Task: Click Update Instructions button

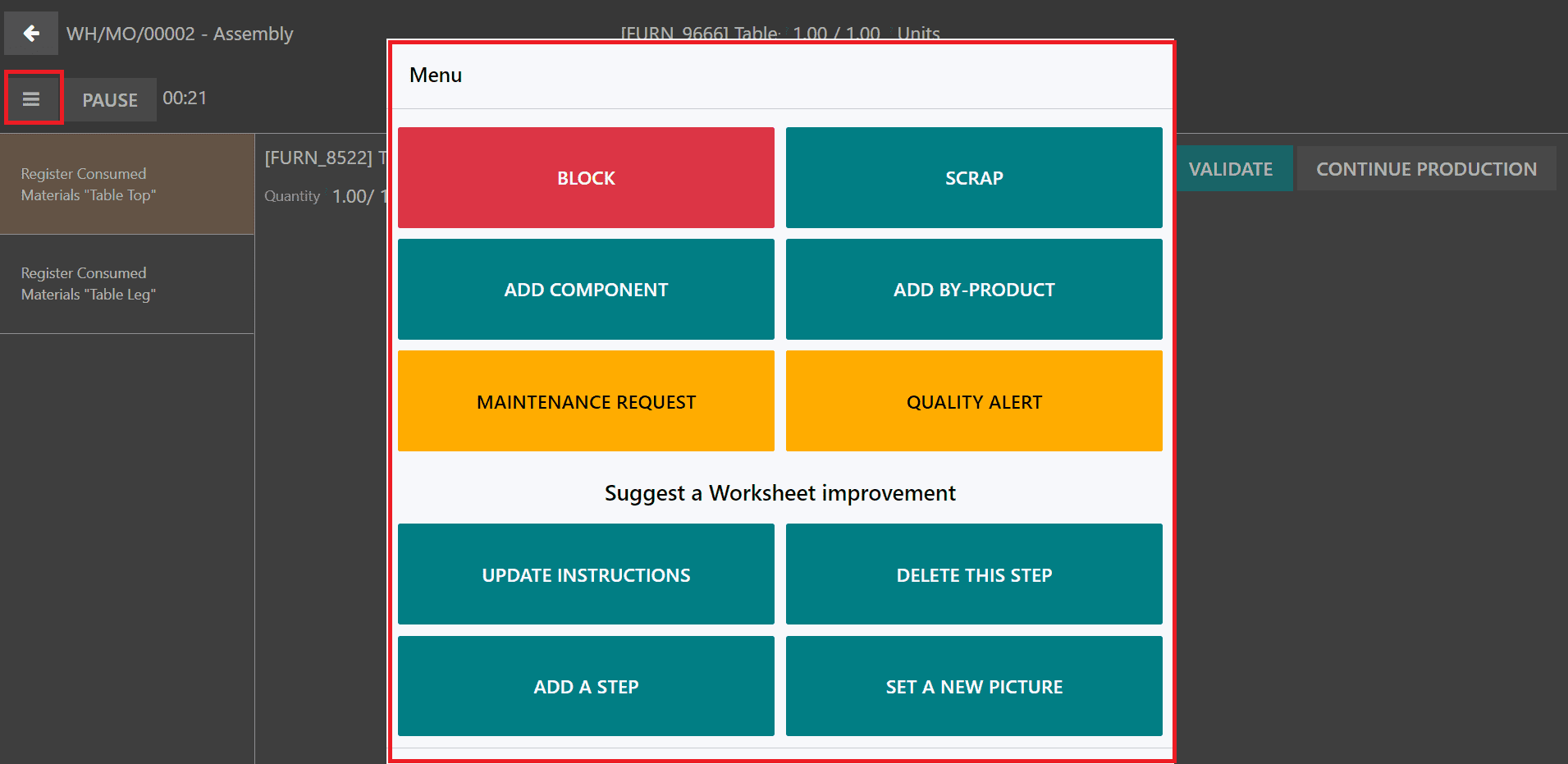Action: tap(586, 574)
